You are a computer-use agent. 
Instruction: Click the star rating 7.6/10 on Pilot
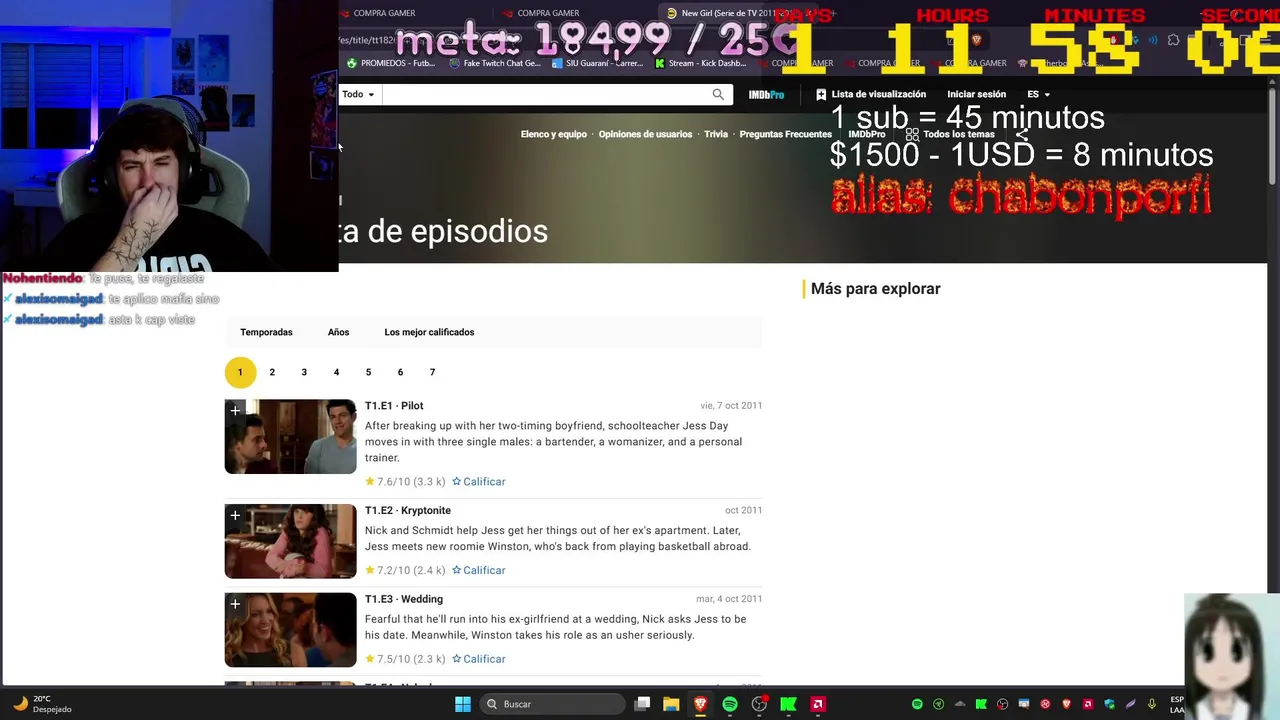pyautogui.click(x=405, y=481)
